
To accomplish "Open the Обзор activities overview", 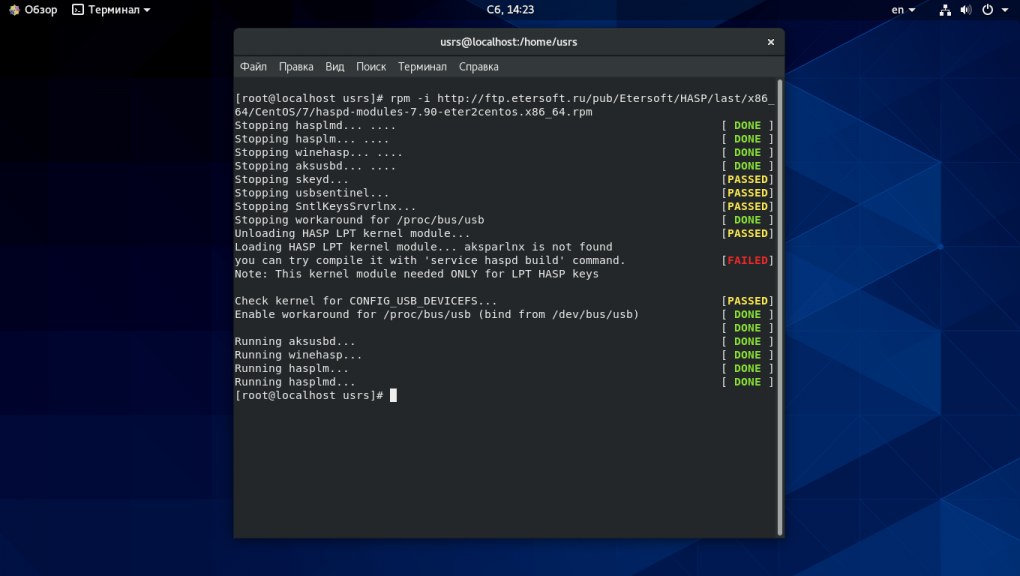I will [x=33, y=10].
